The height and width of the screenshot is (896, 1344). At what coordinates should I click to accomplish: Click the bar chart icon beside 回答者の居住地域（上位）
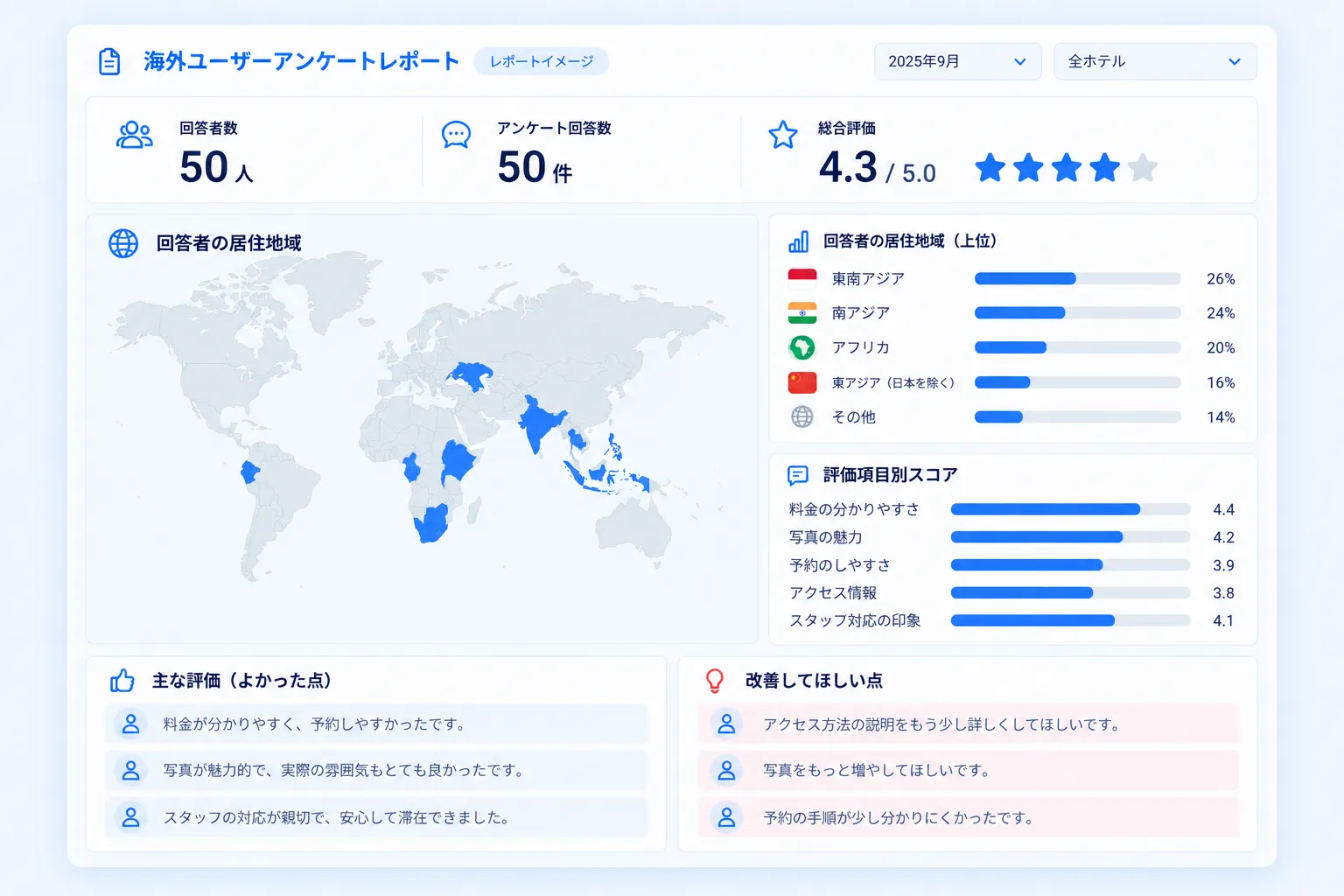tap(799, 241)
